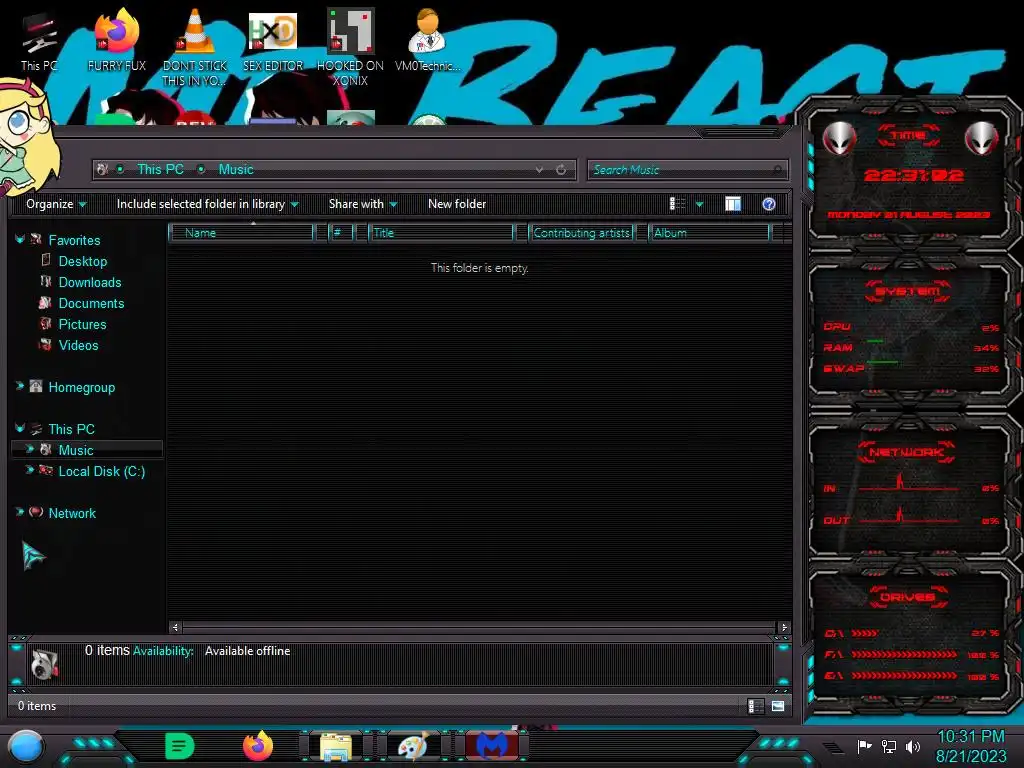Open the Paint palette taskbar icon
Screen dimensions: 1024x768
(x=413, y=746)
